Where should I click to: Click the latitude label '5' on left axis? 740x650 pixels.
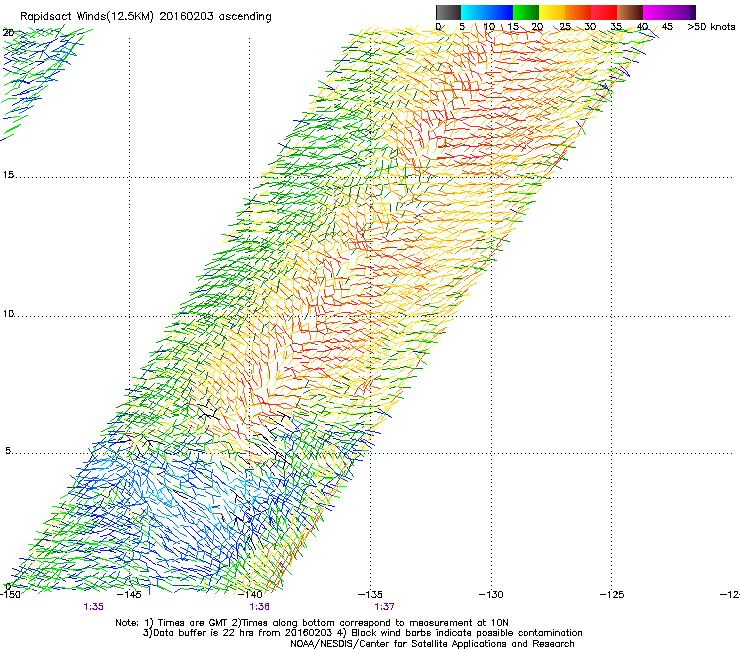tap(8, 450)
